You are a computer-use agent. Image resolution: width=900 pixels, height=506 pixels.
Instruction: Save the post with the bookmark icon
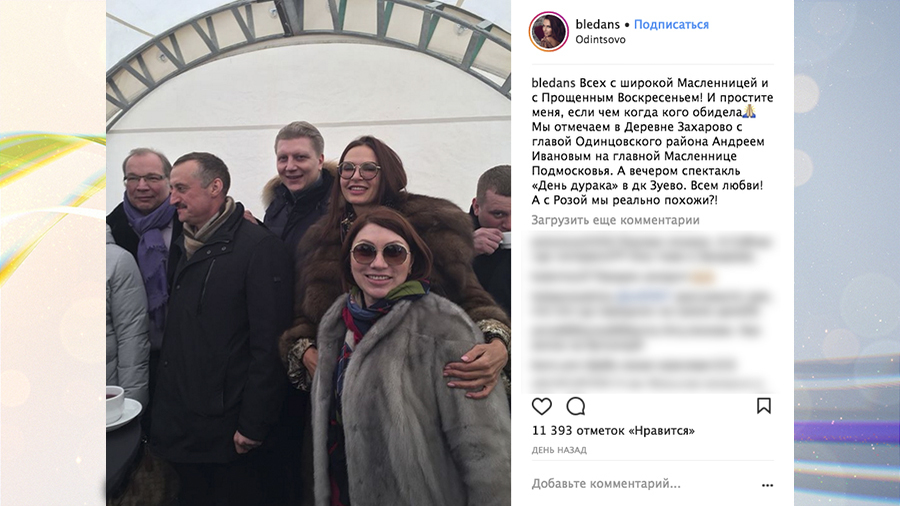[763, 406]
